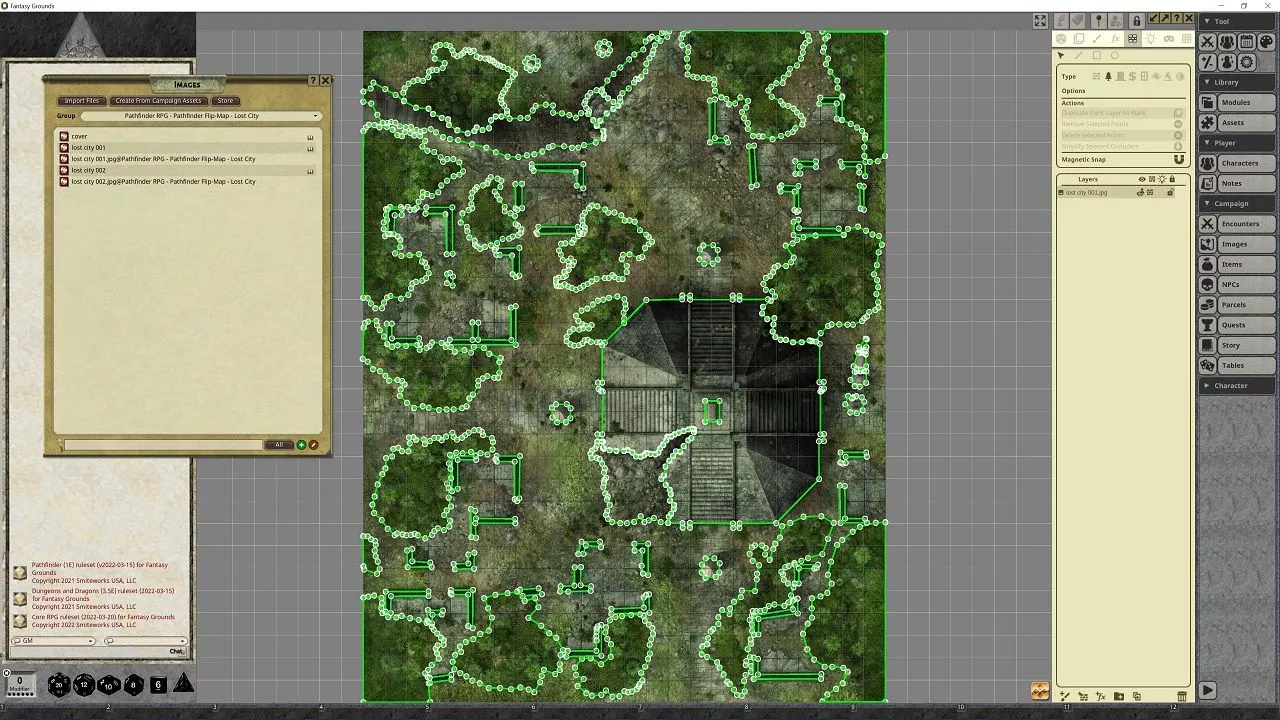Select the pointer selection tool

[1061, 55]
